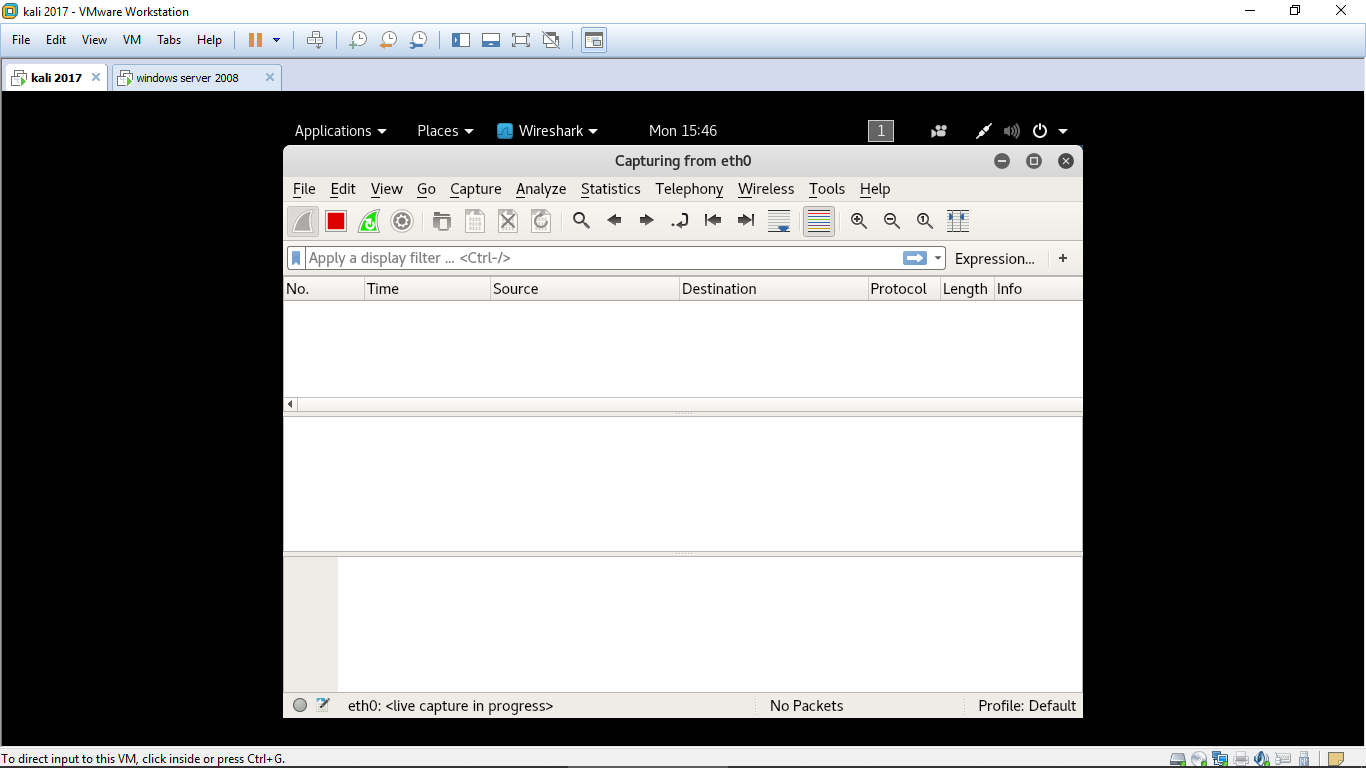1366x768 pixels.
Task: Open the Applications menu dropdown
Action: tap(340, 131)
